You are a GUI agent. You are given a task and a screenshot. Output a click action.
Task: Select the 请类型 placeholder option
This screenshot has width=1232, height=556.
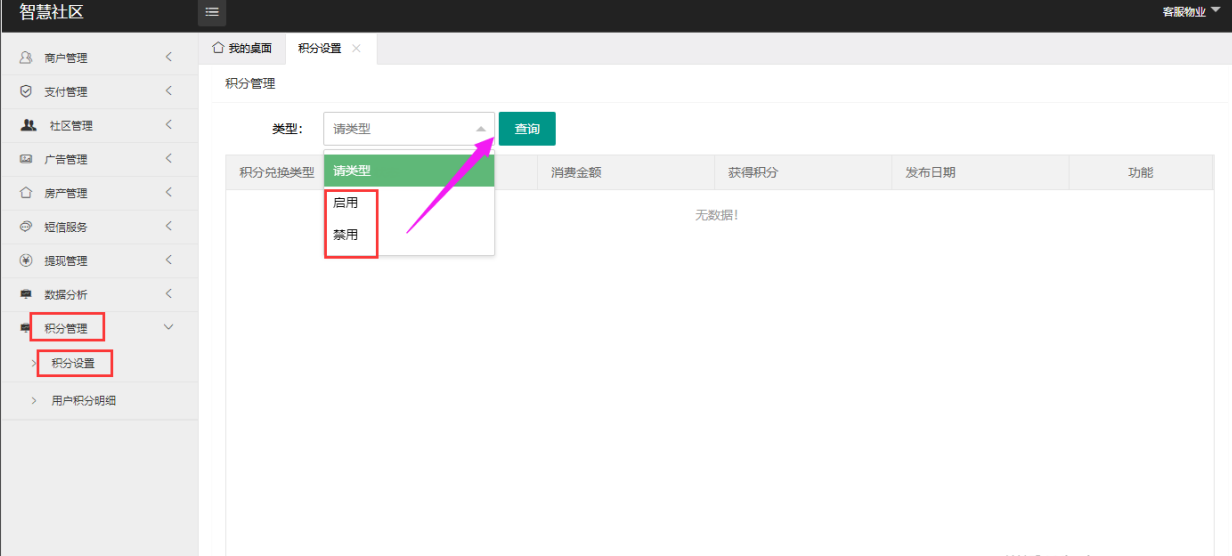[408, 171]
